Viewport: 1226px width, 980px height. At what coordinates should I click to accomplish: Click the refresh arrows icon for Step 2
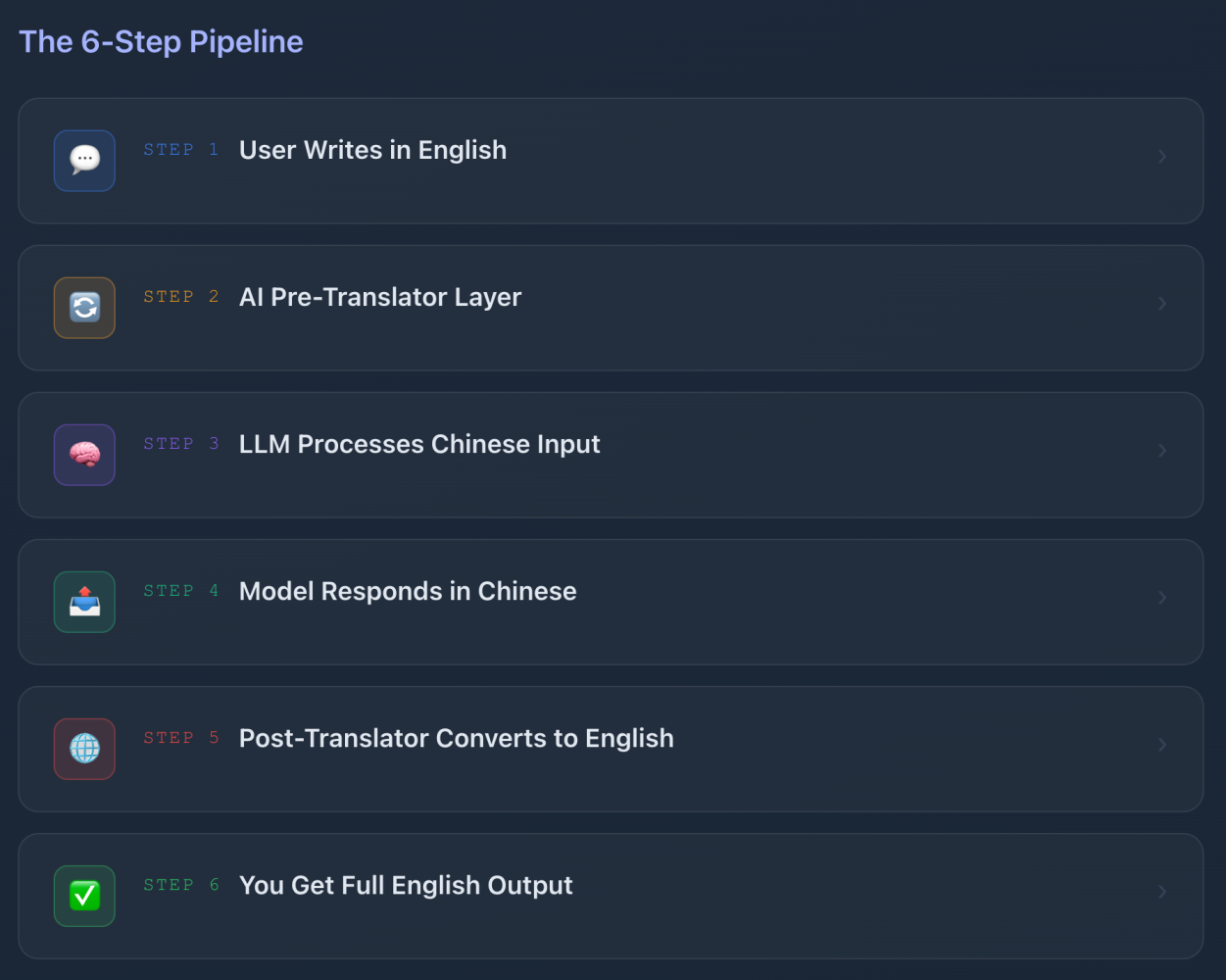[84, 308]
